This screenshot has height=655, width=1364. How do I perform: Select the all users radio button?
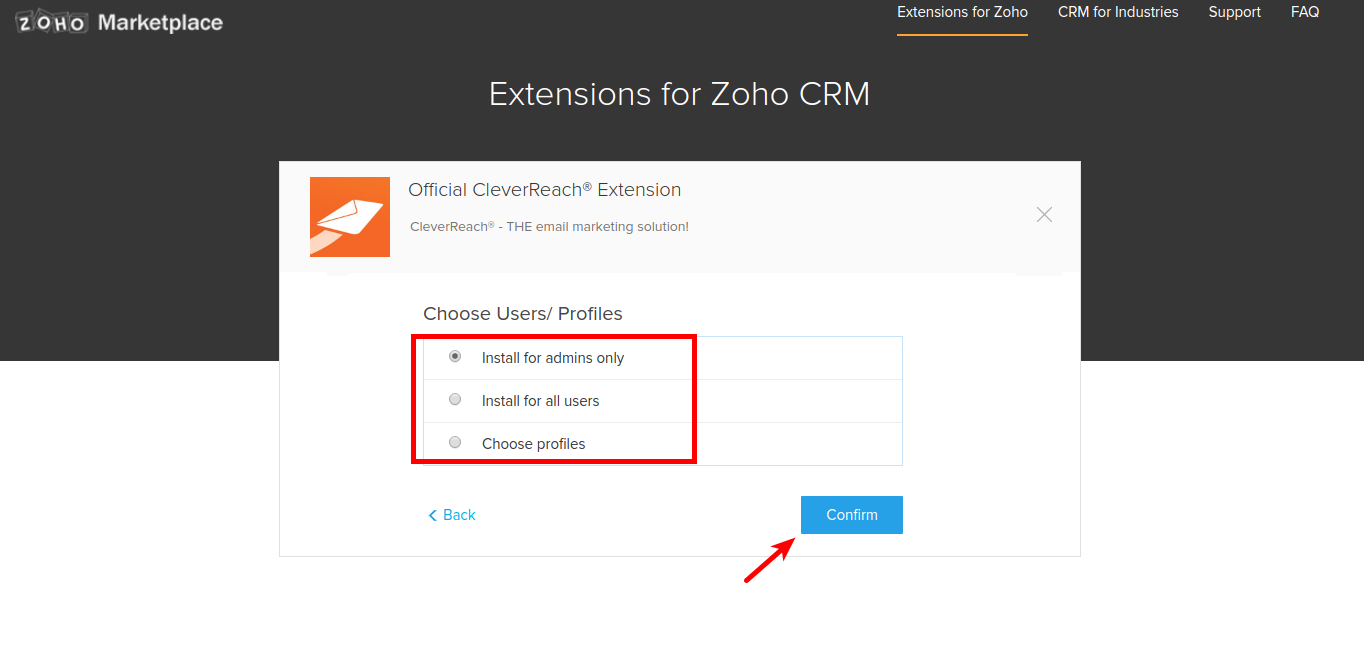(x=455, y=399)
